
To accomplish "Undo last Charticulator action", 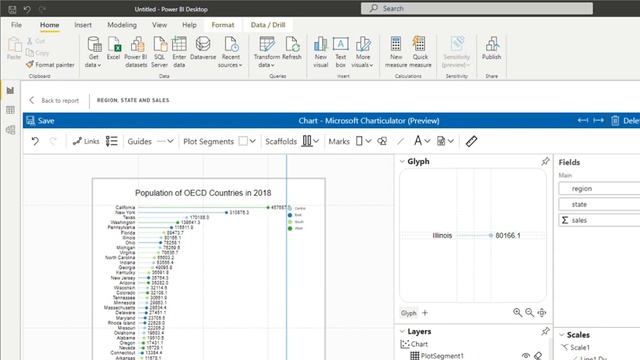I will click(x=35, y=141).
